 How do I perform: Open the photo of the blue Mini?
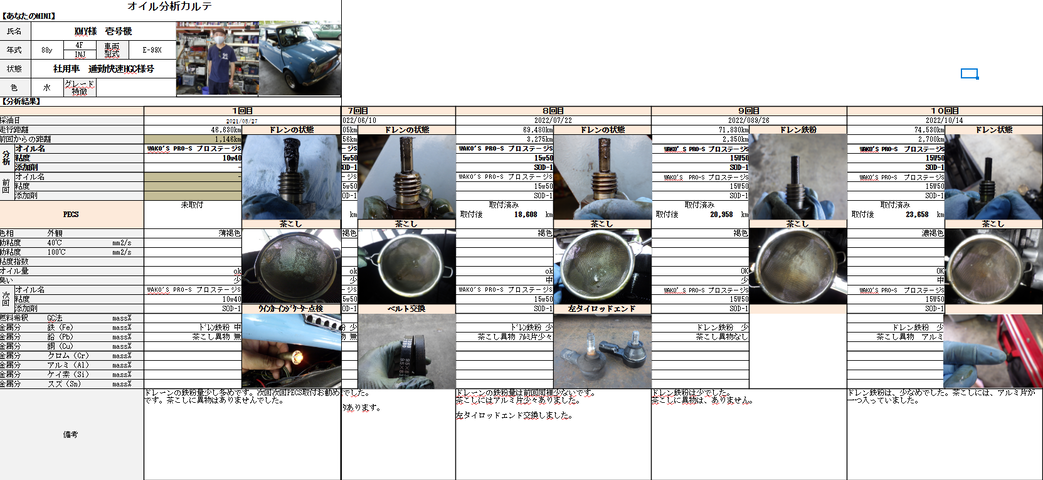pyautogui.click(x=299, y=59)
